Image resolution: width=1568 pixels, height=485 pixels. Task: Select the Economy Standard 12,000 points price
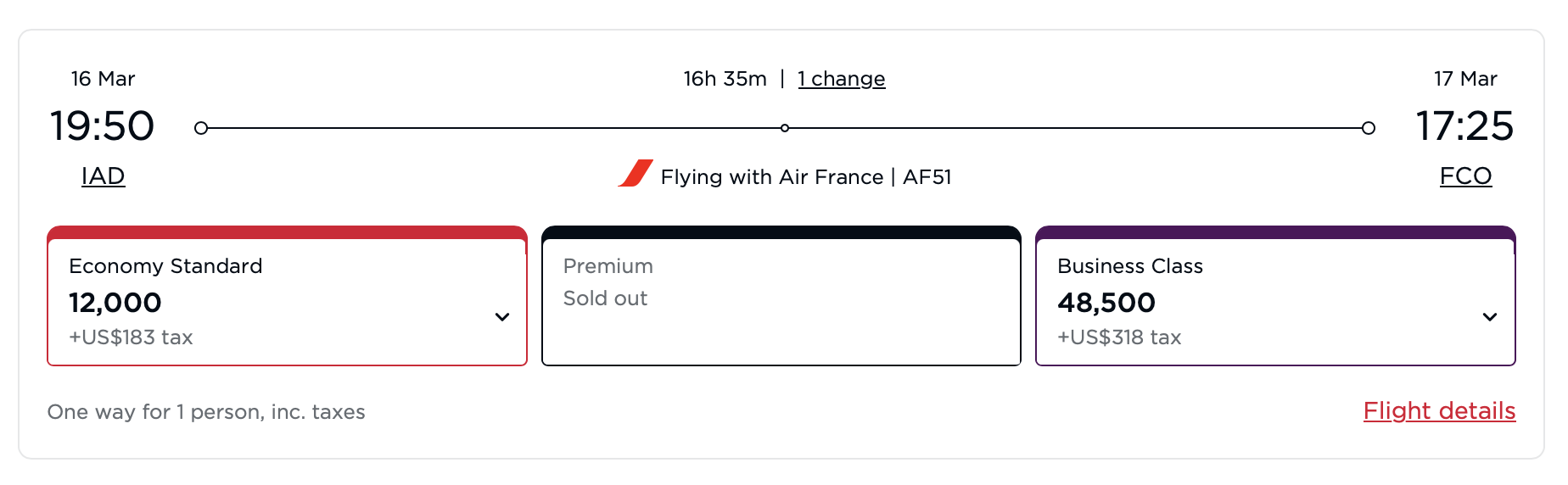tap(115, 303)
